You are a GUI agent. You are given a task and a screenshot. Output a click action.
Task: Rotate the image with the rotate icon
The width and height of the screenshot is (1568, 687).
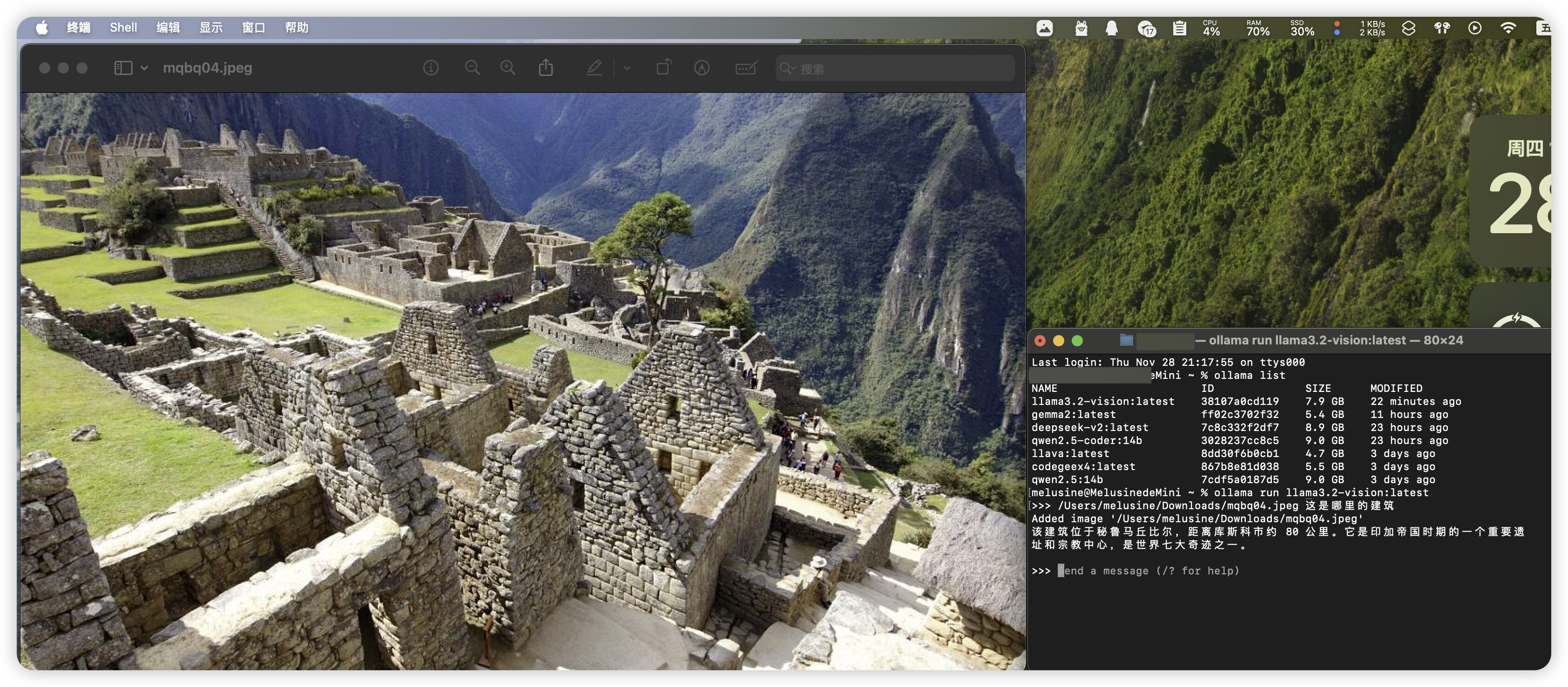pyautogui.click(x=664, y=67)
